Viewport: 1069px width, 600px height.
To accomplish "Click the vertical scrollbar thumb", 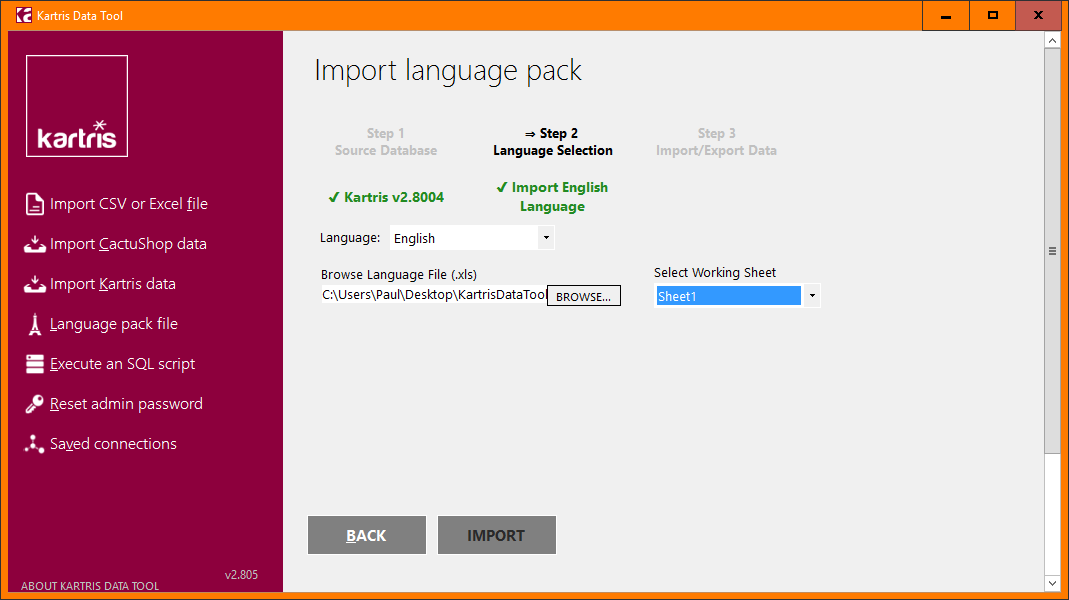I will click(x=1052, y=251).
